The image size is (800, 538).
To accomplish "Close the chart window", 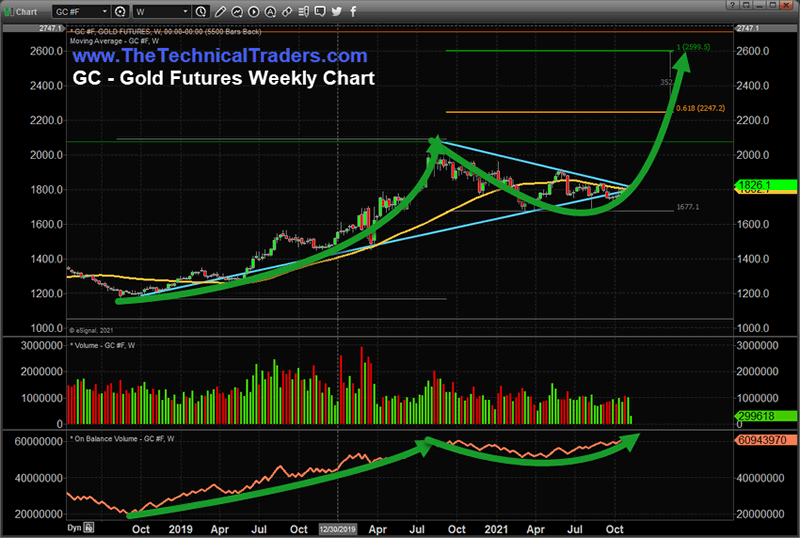I will coord(786,5).
